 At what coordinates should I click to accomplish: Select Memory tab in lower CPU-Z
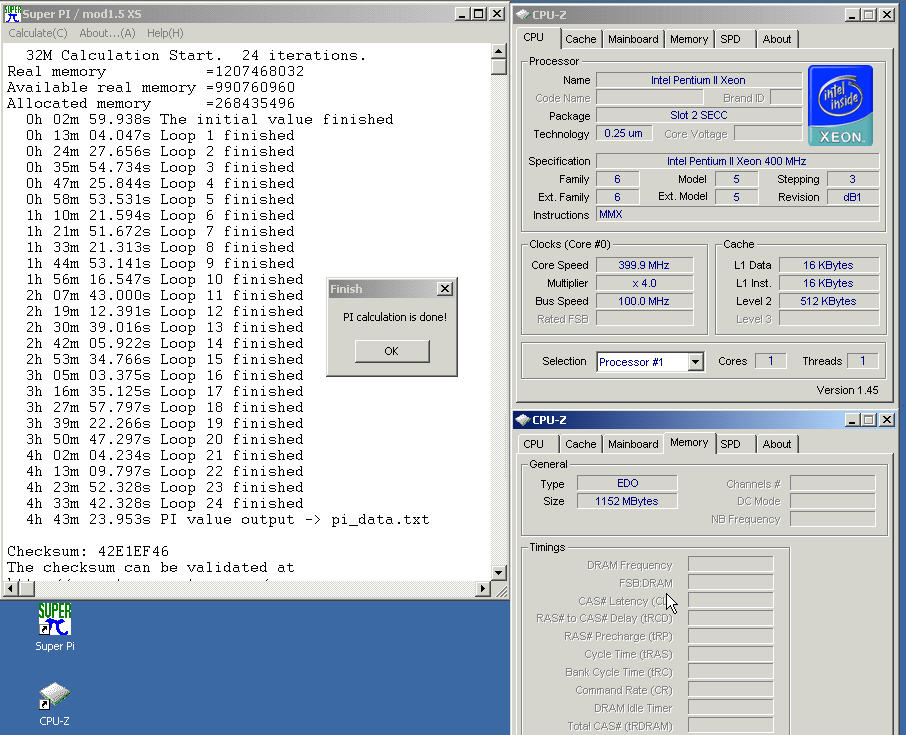tap(689, 443)
